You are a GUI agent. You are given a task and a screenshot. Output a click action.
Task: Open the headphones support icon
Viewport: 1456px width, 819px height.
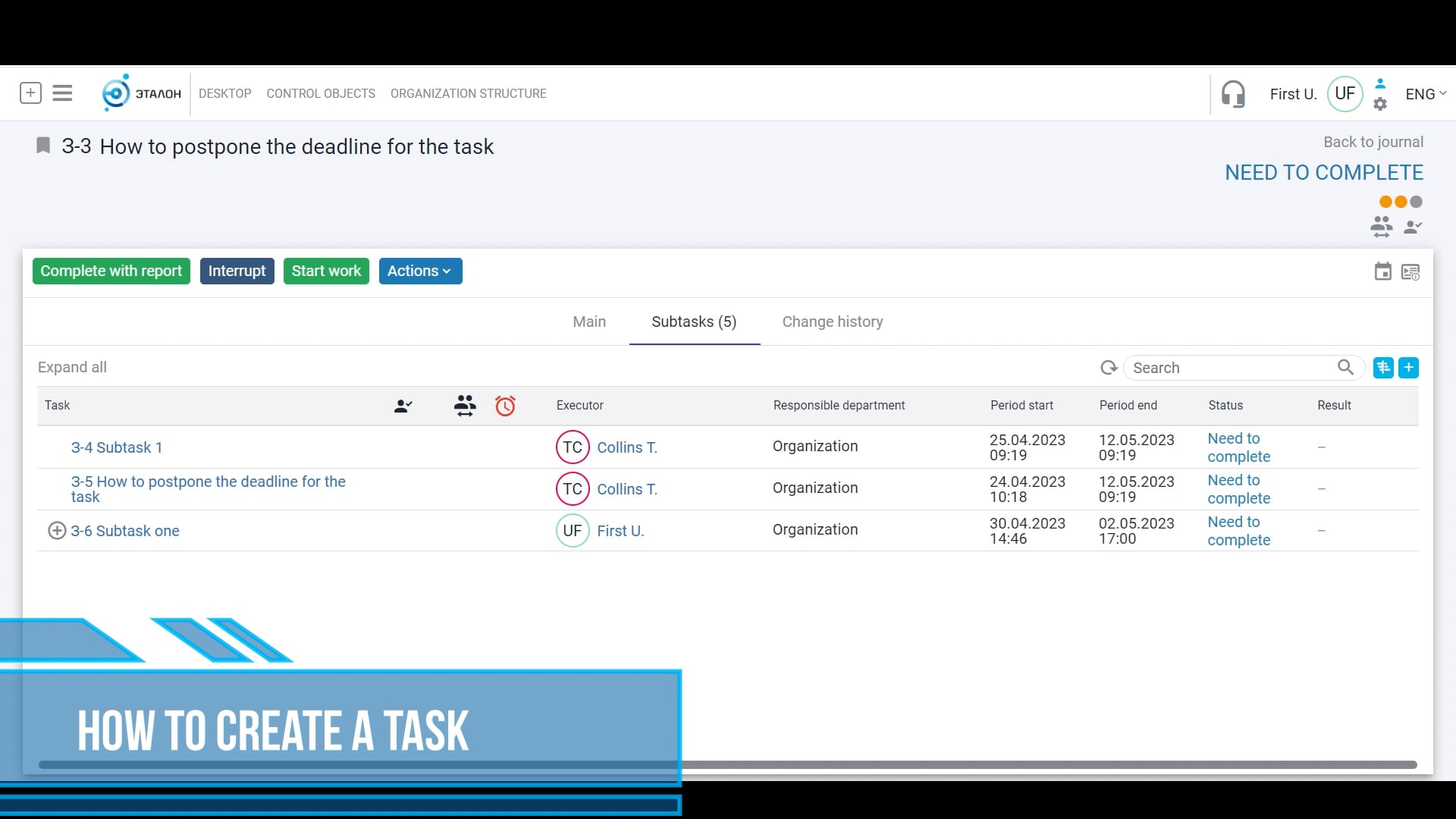[x=1235, y=94]
